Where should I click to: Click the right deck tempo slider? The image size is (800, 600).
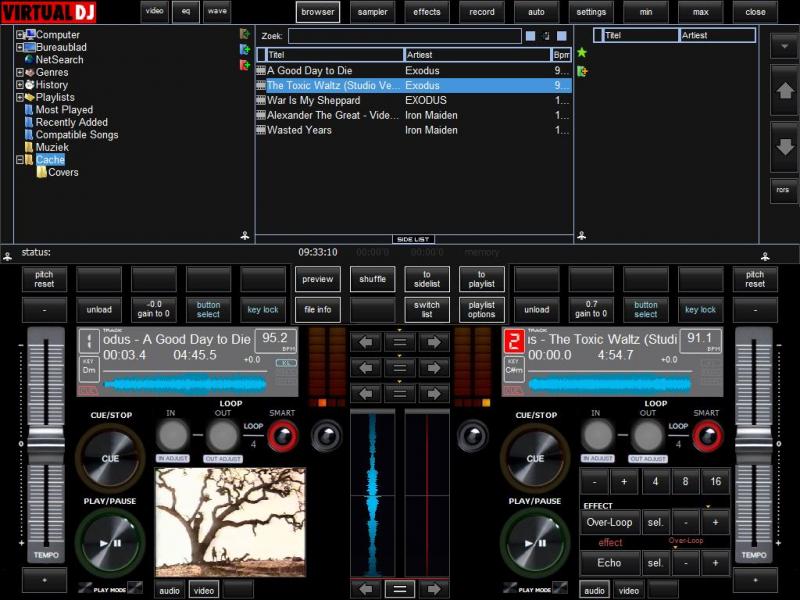[x=754, y=445]
